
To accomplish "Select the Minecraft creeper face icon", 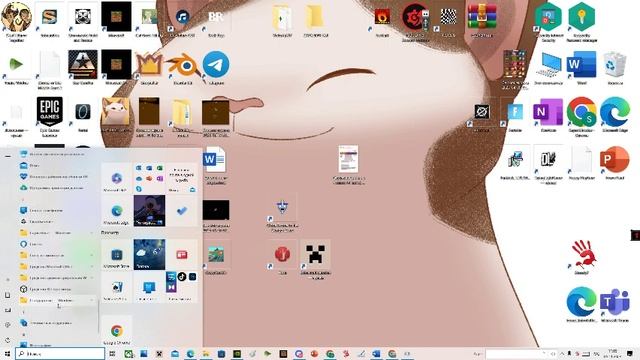I will 315,254.
